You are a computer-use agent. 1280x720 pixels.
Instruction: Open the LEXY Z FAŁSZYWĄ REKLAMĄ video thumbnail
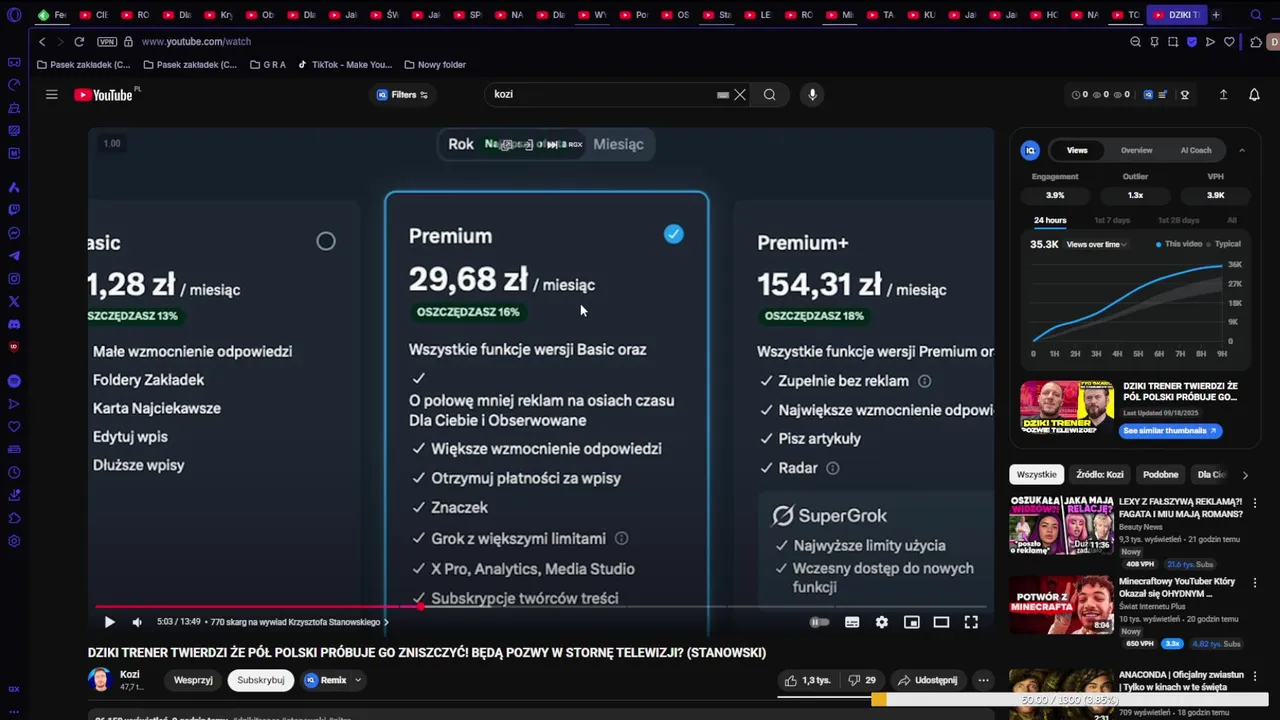click(x=1061, y=524)
